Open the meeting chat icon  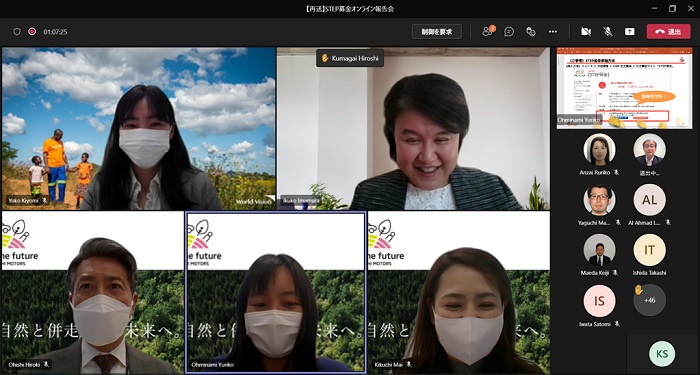509,32
